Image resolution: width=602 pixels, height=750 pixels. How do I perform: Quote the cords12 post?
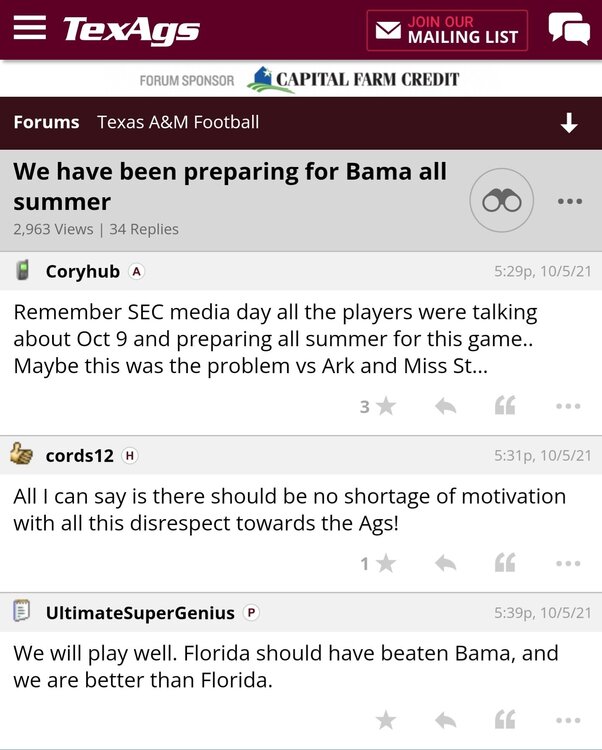point(506,564)
